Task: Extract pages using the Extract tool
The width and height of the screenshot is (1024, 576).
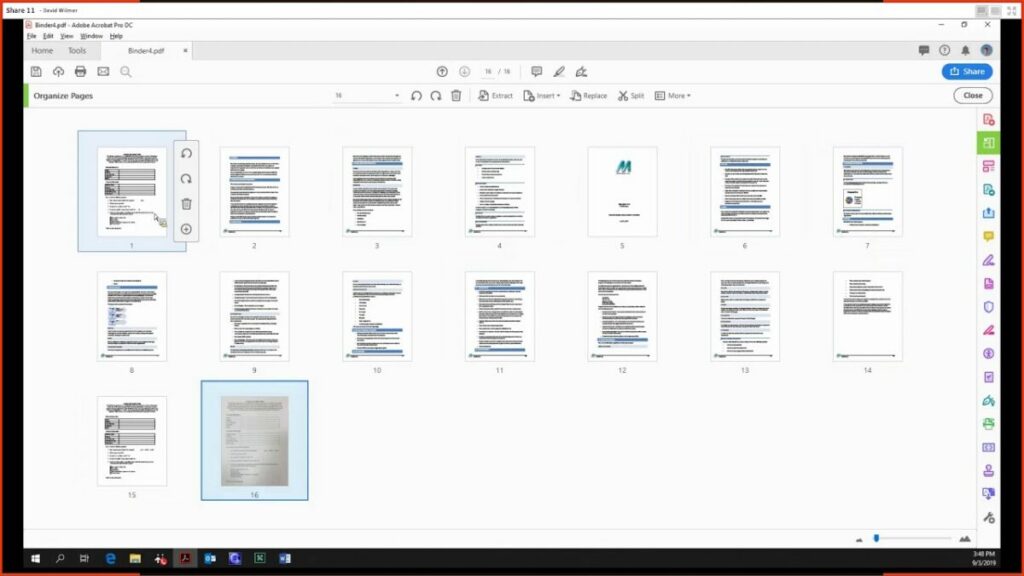Action: [497, 95]
